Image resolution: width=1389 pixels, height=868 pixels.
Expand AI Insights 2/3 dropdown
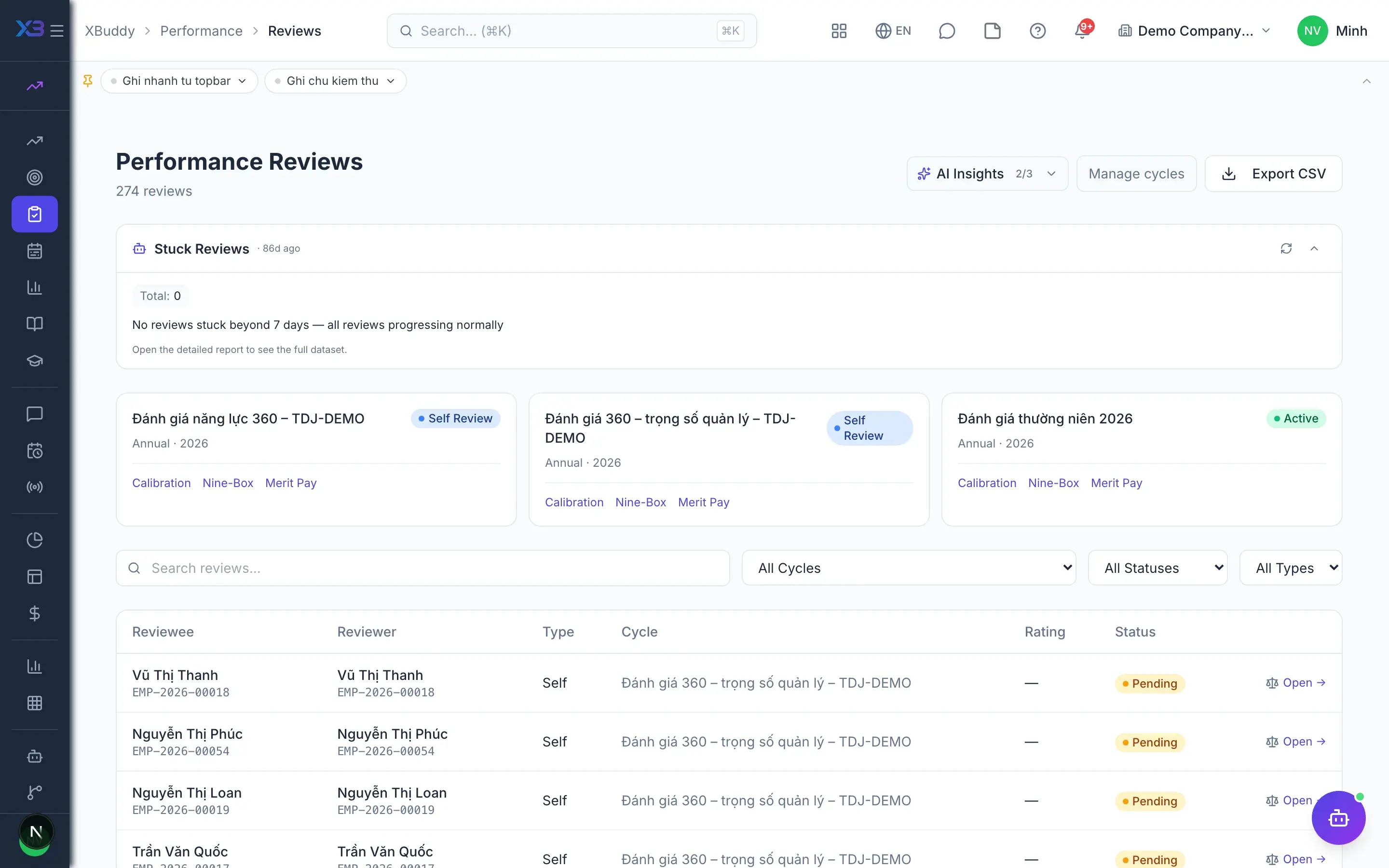coord(987,174)
